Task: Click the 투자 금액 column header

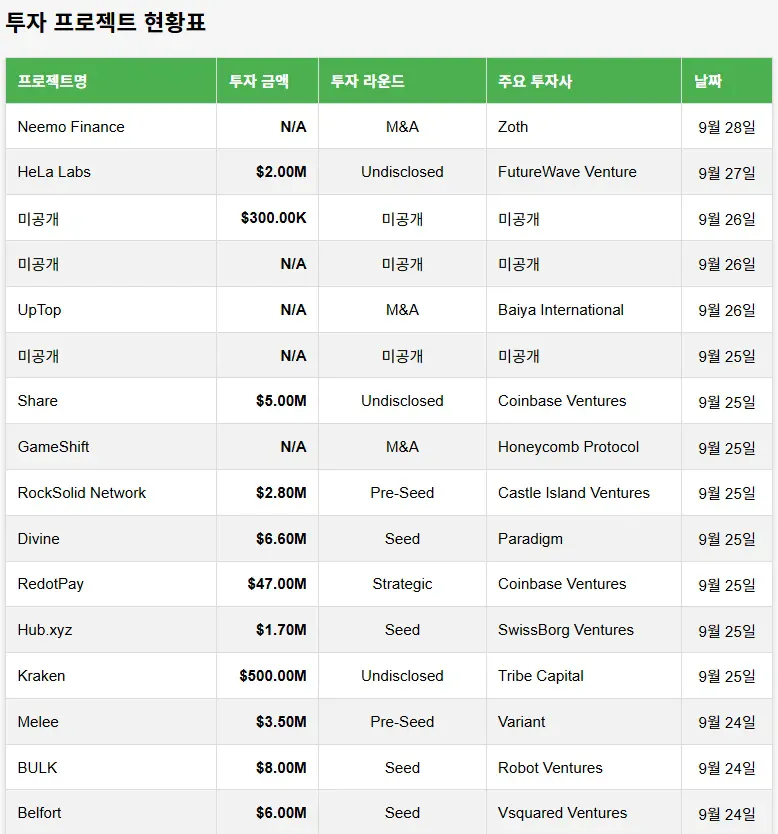Action: (258, 81)
